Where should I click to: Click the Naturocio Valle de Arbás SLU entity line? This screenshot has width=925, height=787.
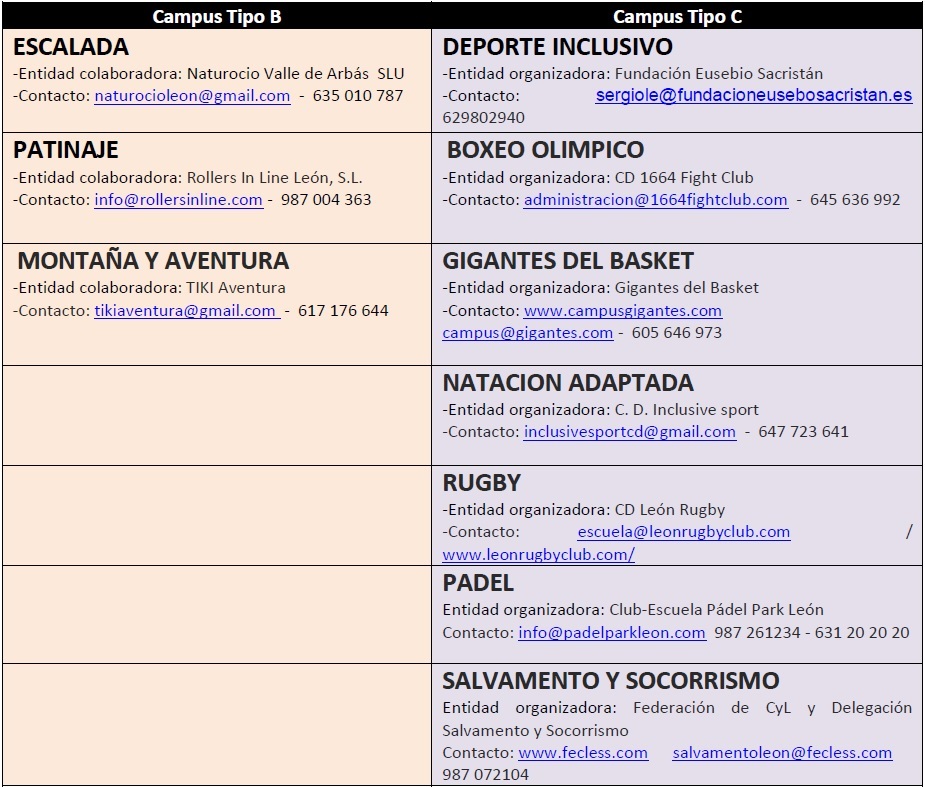(209, 74)
